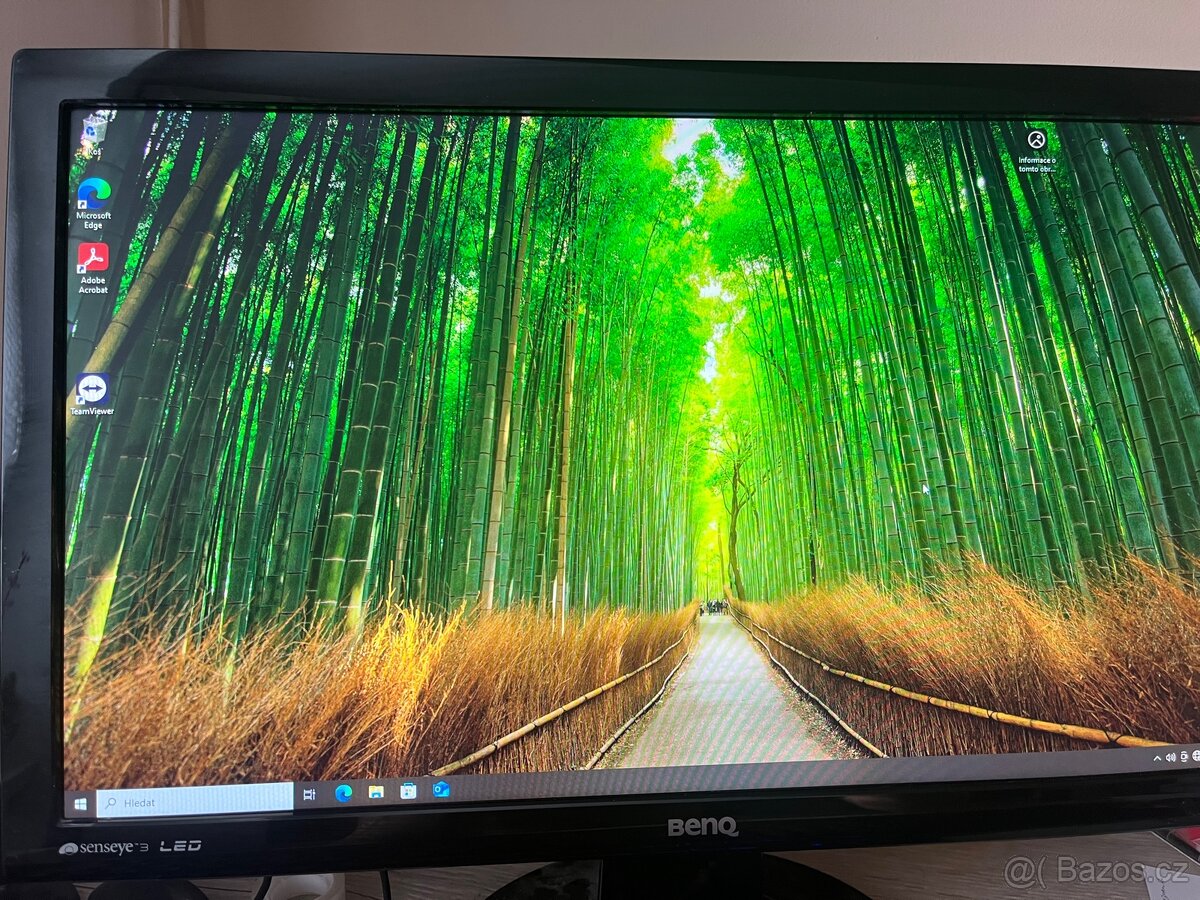Screen dimensions: 1200x900
Task: Click the Windows Spotlight camera icon
Action: coord(1036,140)
